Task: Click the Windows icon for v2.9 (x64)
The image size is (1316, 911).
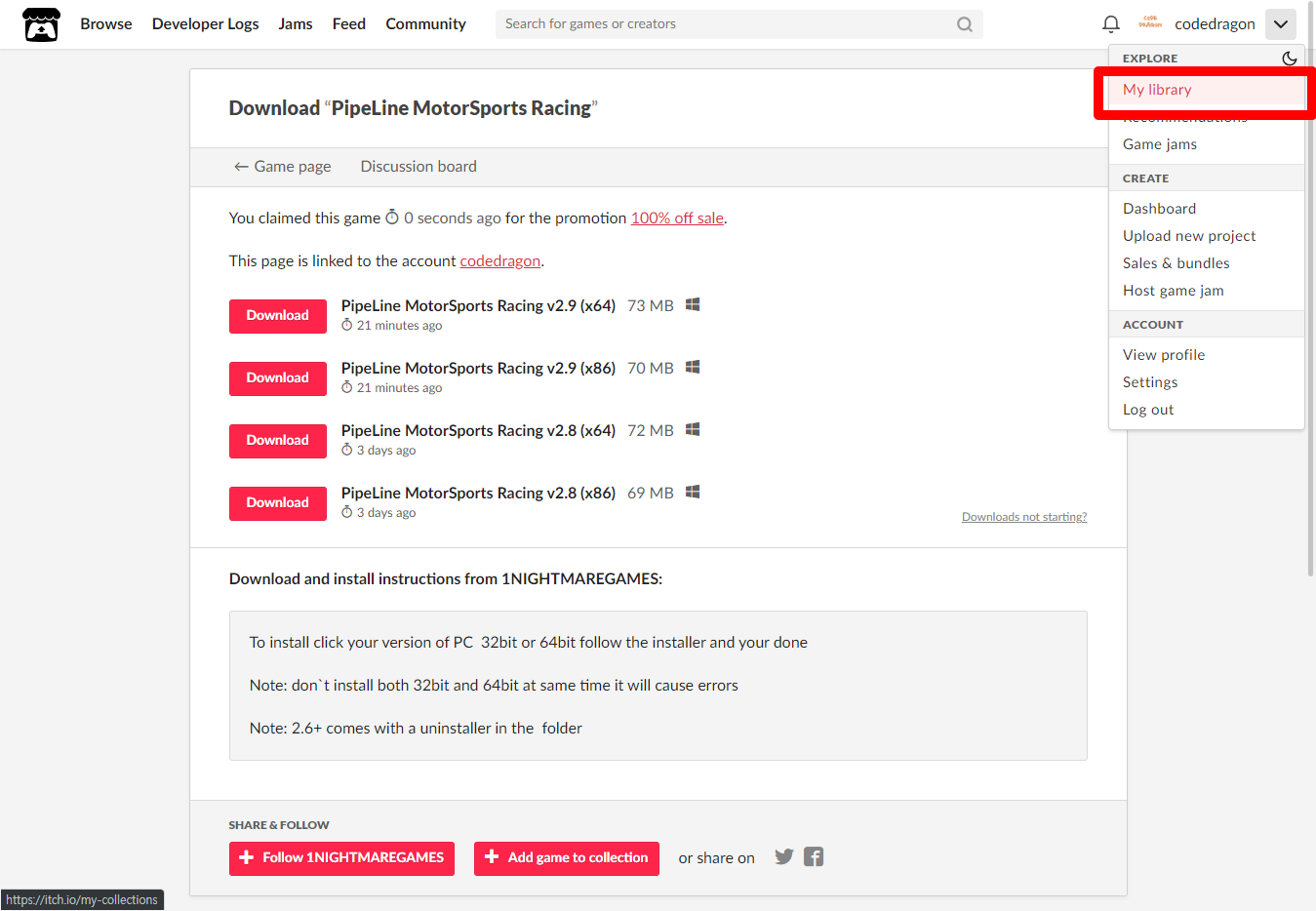Action: [693, 304]
